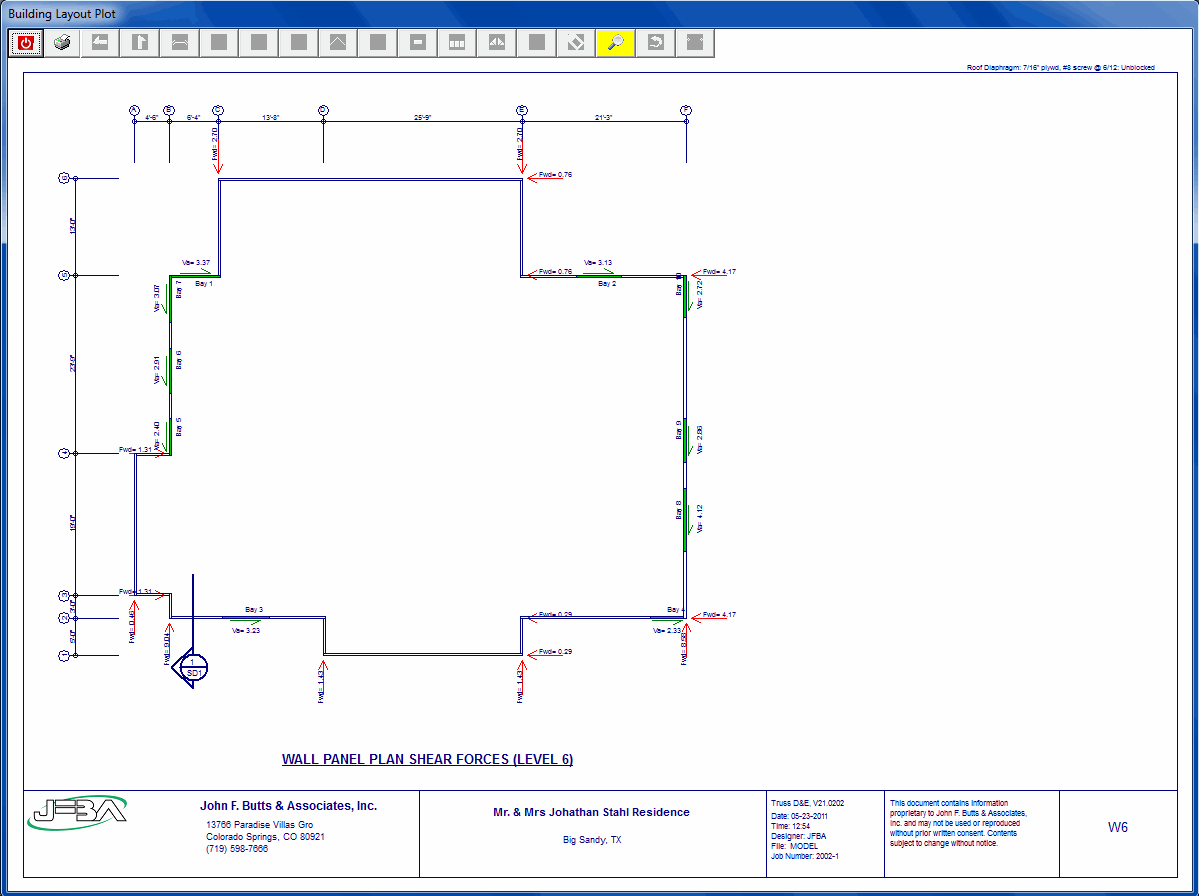1199x896 pixels.
Task: Select the Bay 2 wall panel label
Action: click(x=607, y=284)
